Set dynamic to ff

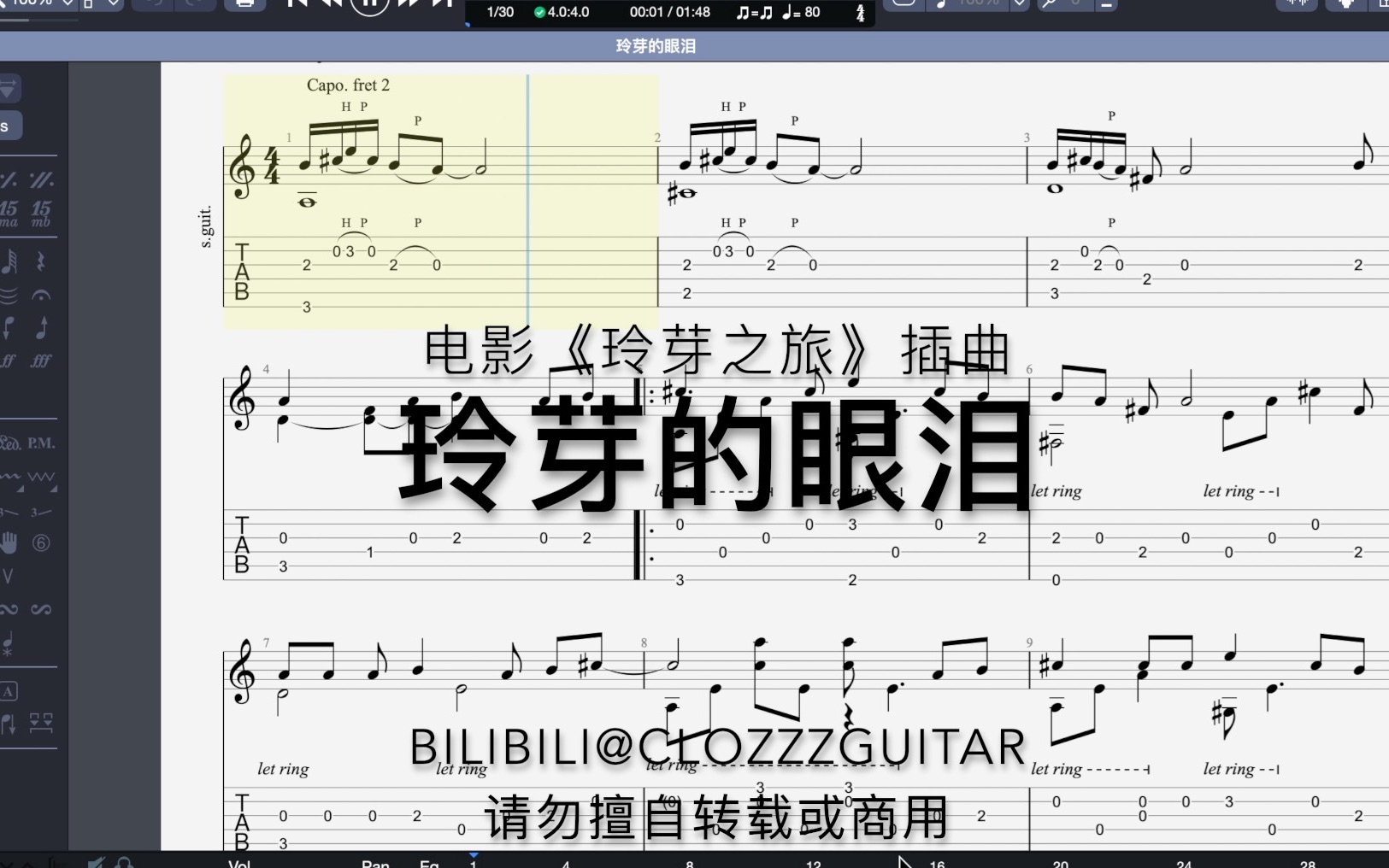[x=8, y=361]
